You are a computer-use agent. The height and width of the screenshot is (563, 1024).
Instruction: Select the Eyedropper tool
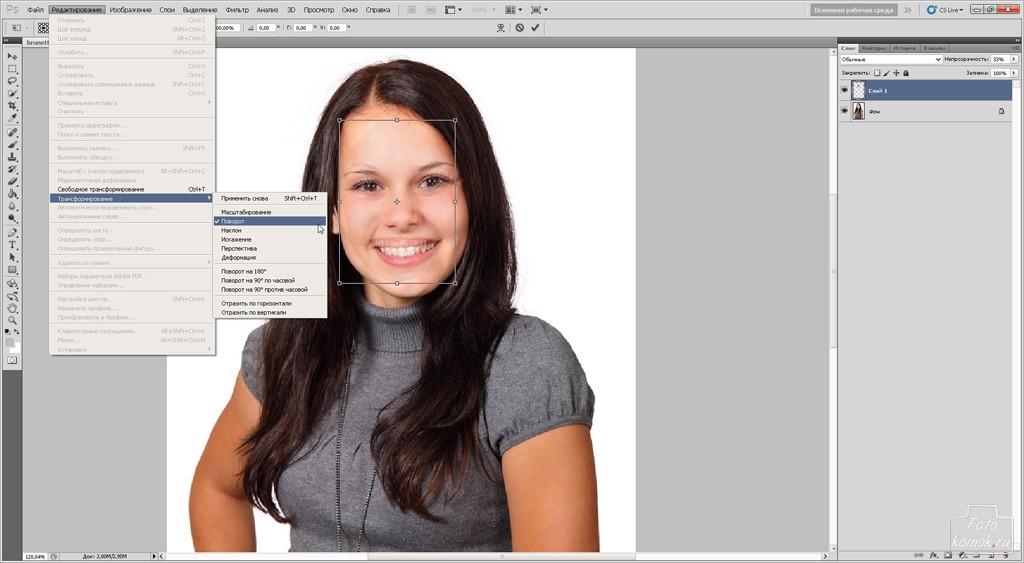12,119
